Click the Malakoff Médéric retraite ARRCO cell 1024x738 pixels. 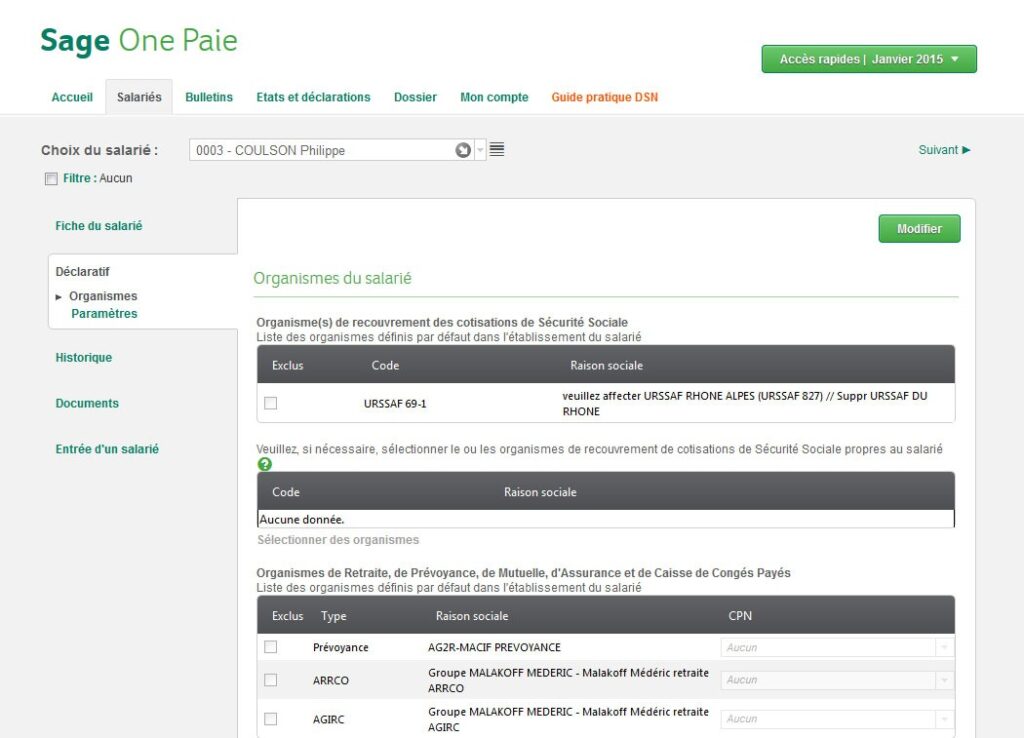click(568, 680)
